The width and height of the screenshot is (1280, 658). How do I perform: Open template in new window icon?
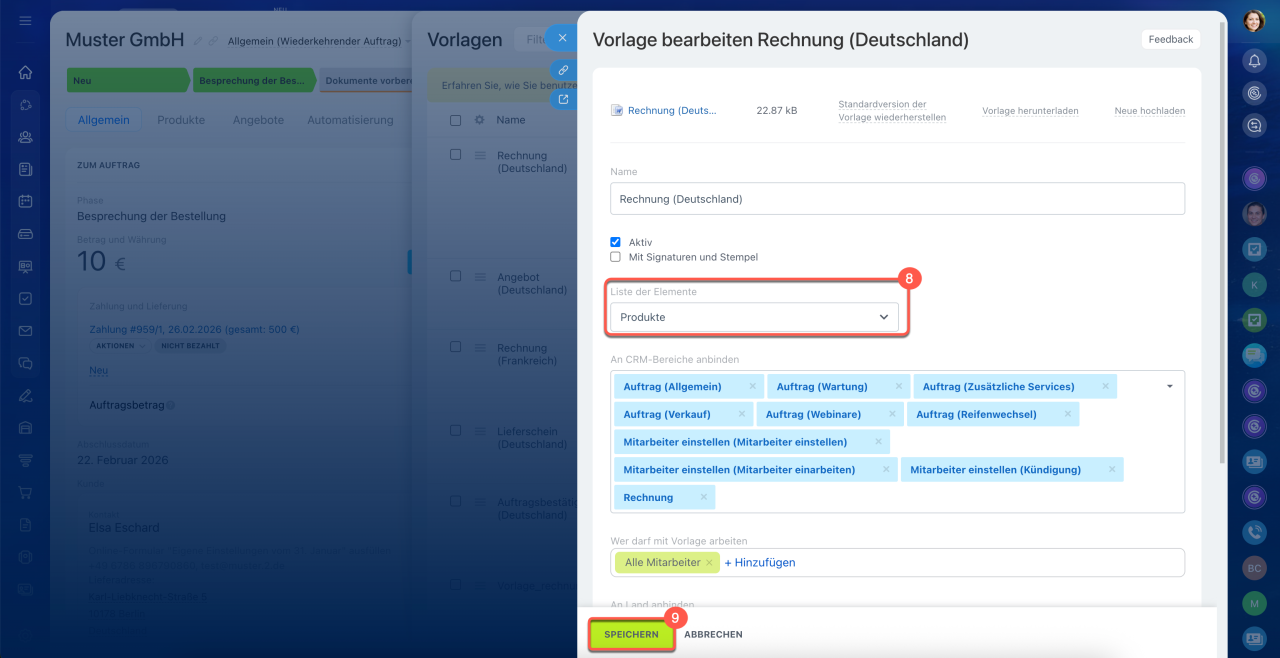click(x=563, y=99)
